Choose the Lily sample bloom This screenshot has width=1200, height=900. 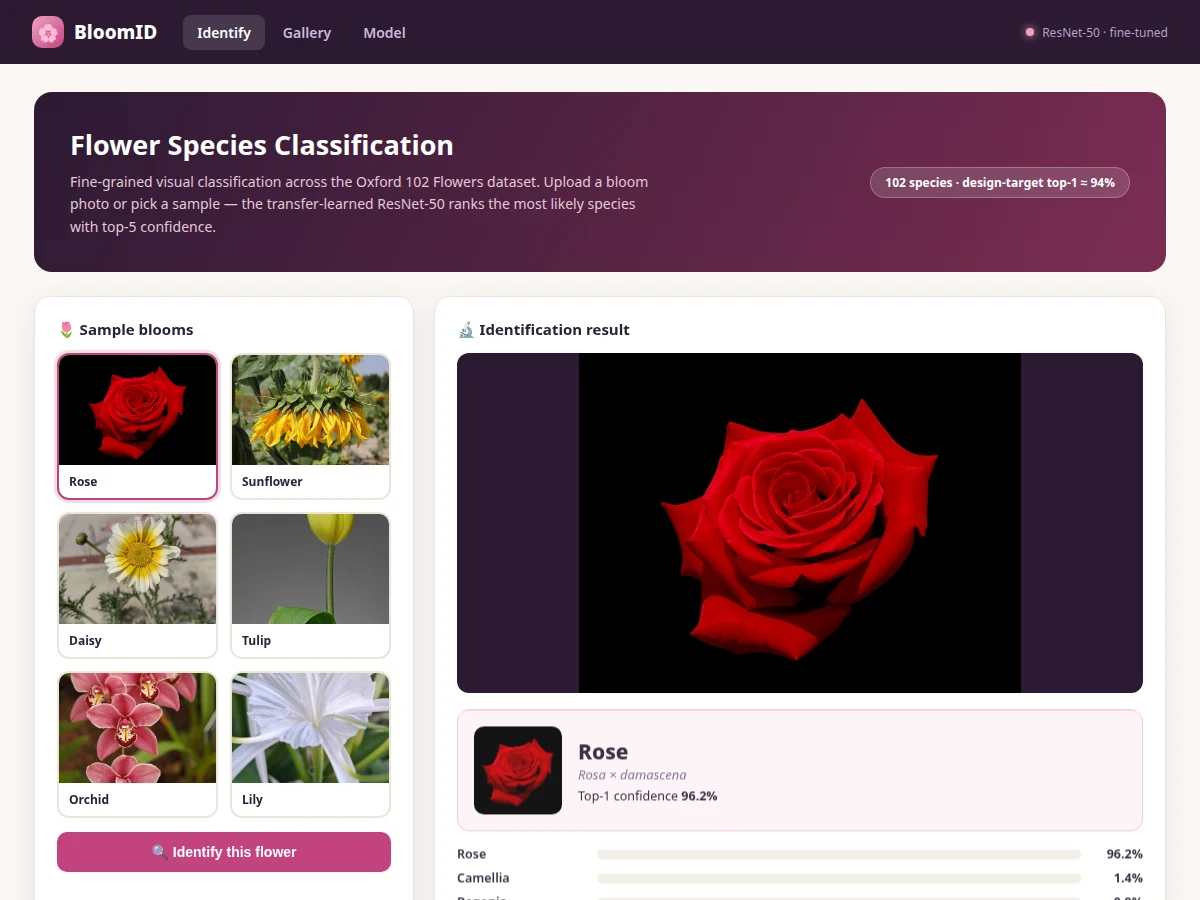click(x=310, y=744)
